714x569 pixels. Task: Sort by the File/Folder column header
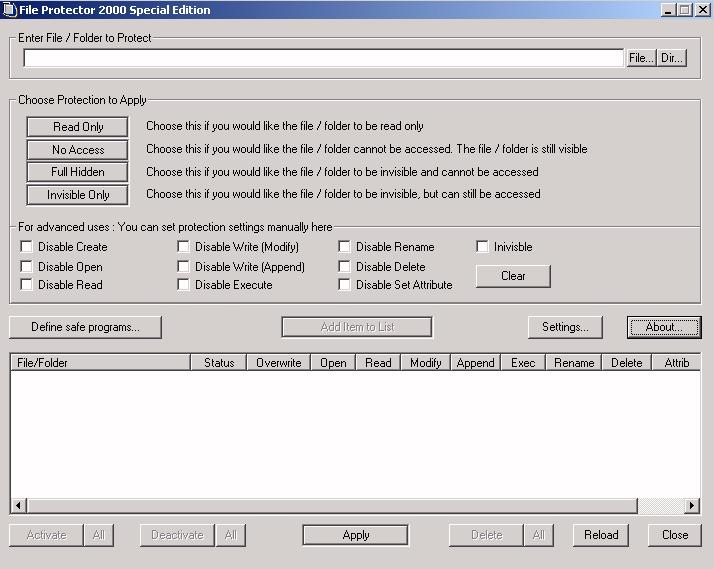pyautogui.click(x=100, y=363)
